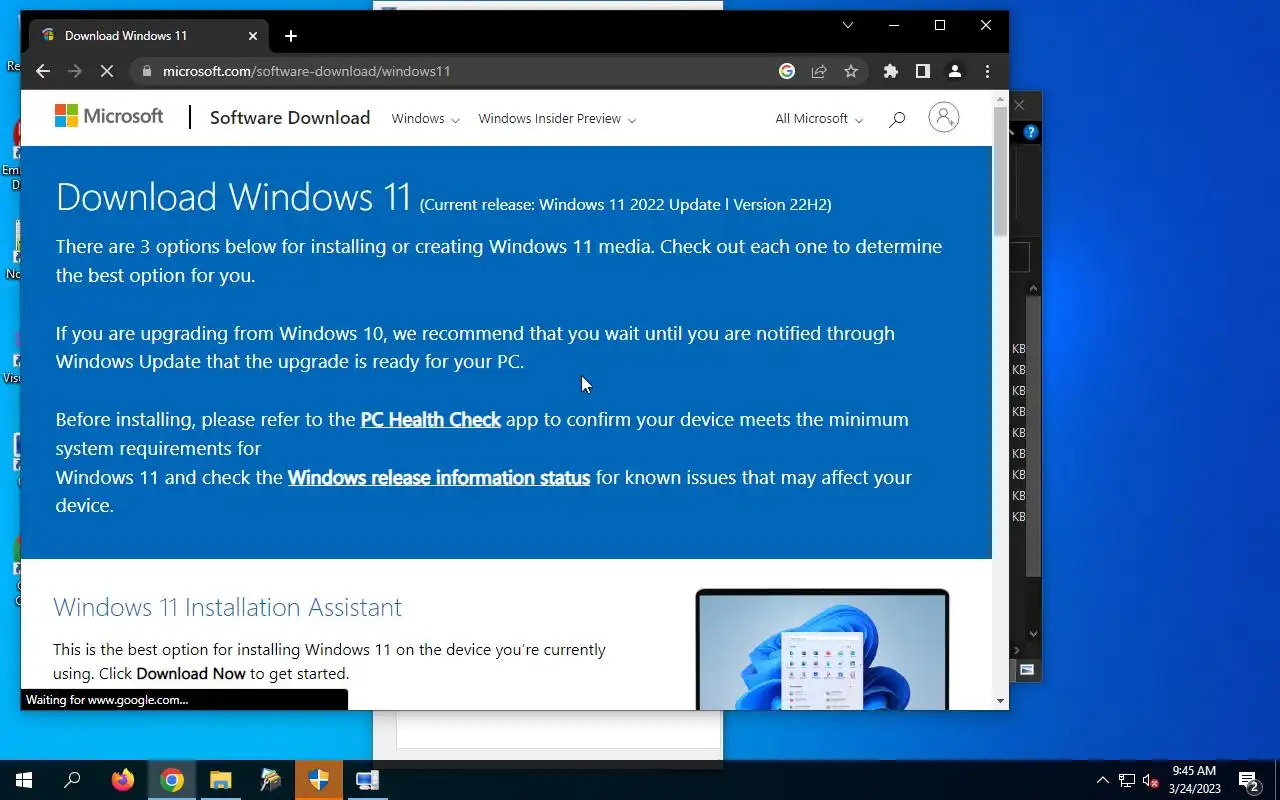Click the address bar URL field
Image resolution: width=1280 pixels, height=800 pixels.
click(460, 71)
